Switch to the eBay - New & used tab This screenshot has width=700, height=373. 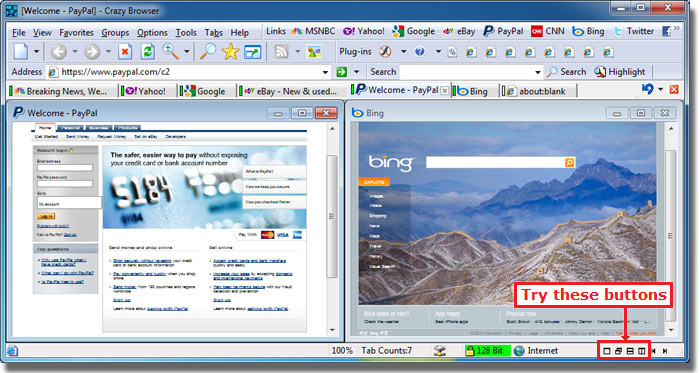pyautogui.click(x=290, y=91)
